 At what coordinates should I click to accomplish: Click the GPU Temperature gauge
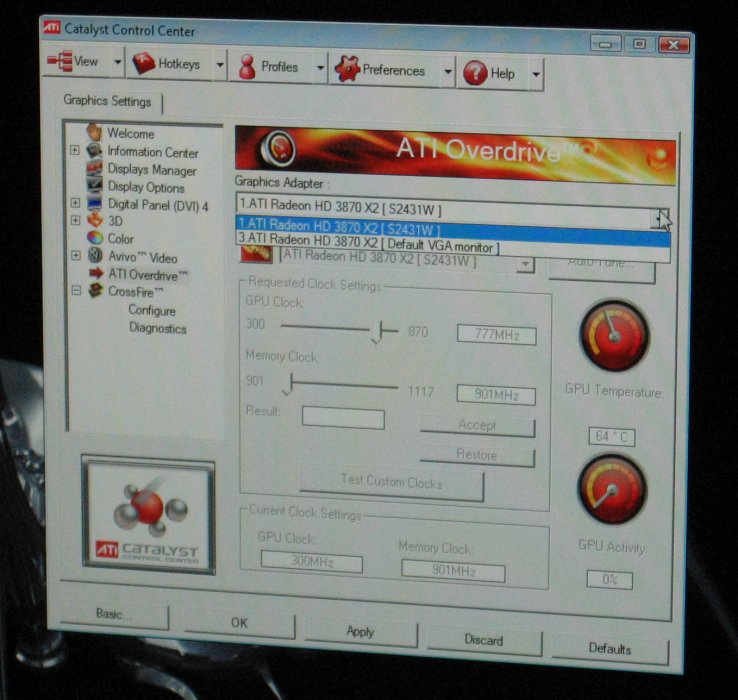614,336
